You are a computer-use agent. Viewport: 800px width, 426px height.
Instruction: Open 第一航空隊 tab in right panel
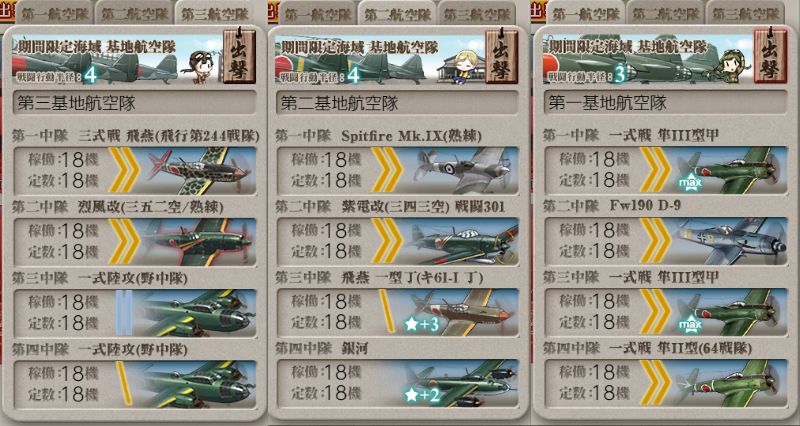(586, 13)
